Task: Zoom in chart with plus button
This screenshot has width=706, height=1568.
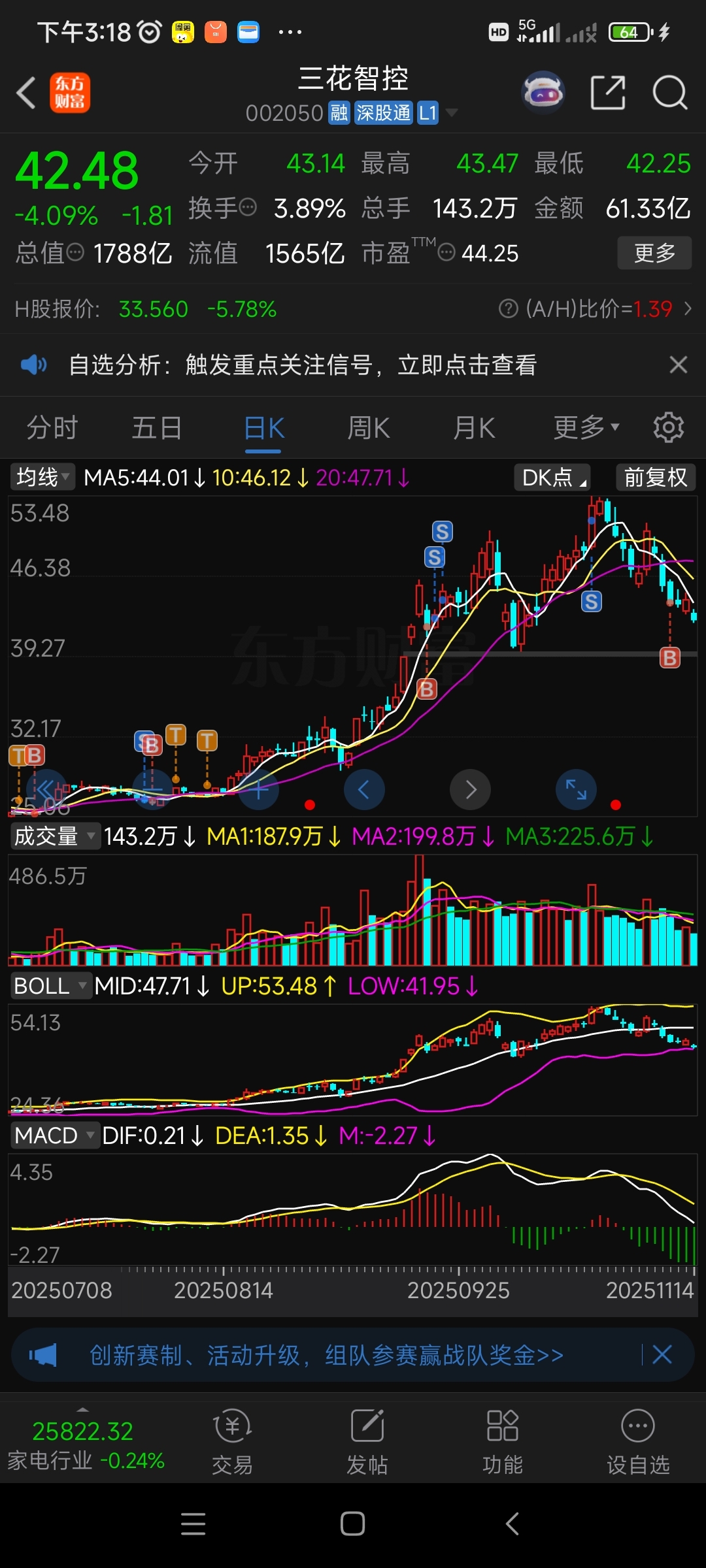Action: click(258, 789)
